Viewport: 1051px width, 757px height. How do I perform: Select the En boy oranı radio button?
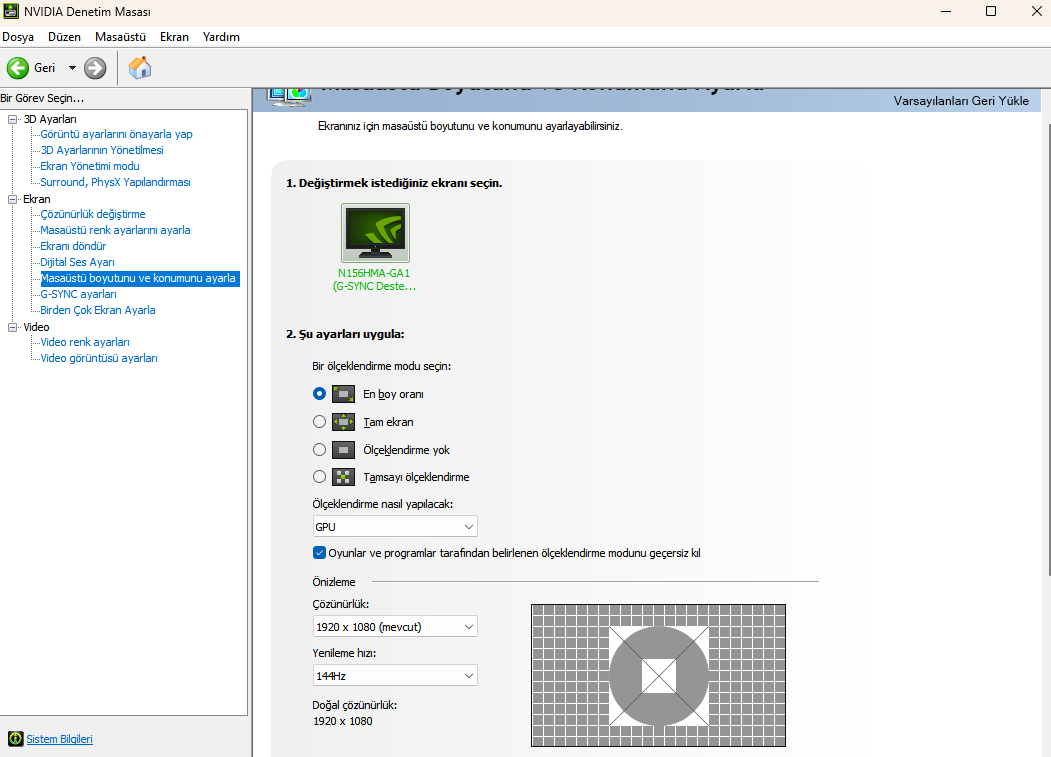click(320, 394)
